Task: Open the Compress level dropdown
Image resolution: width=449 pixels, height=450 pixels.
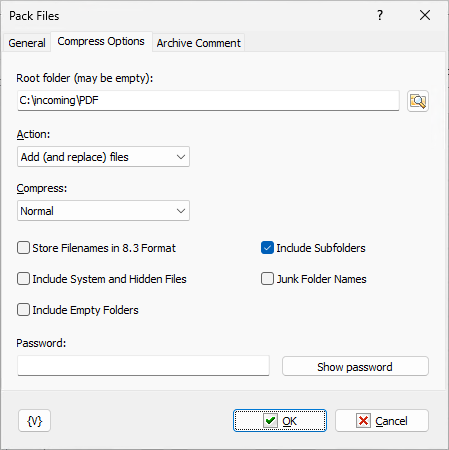Action: (181, 211)
